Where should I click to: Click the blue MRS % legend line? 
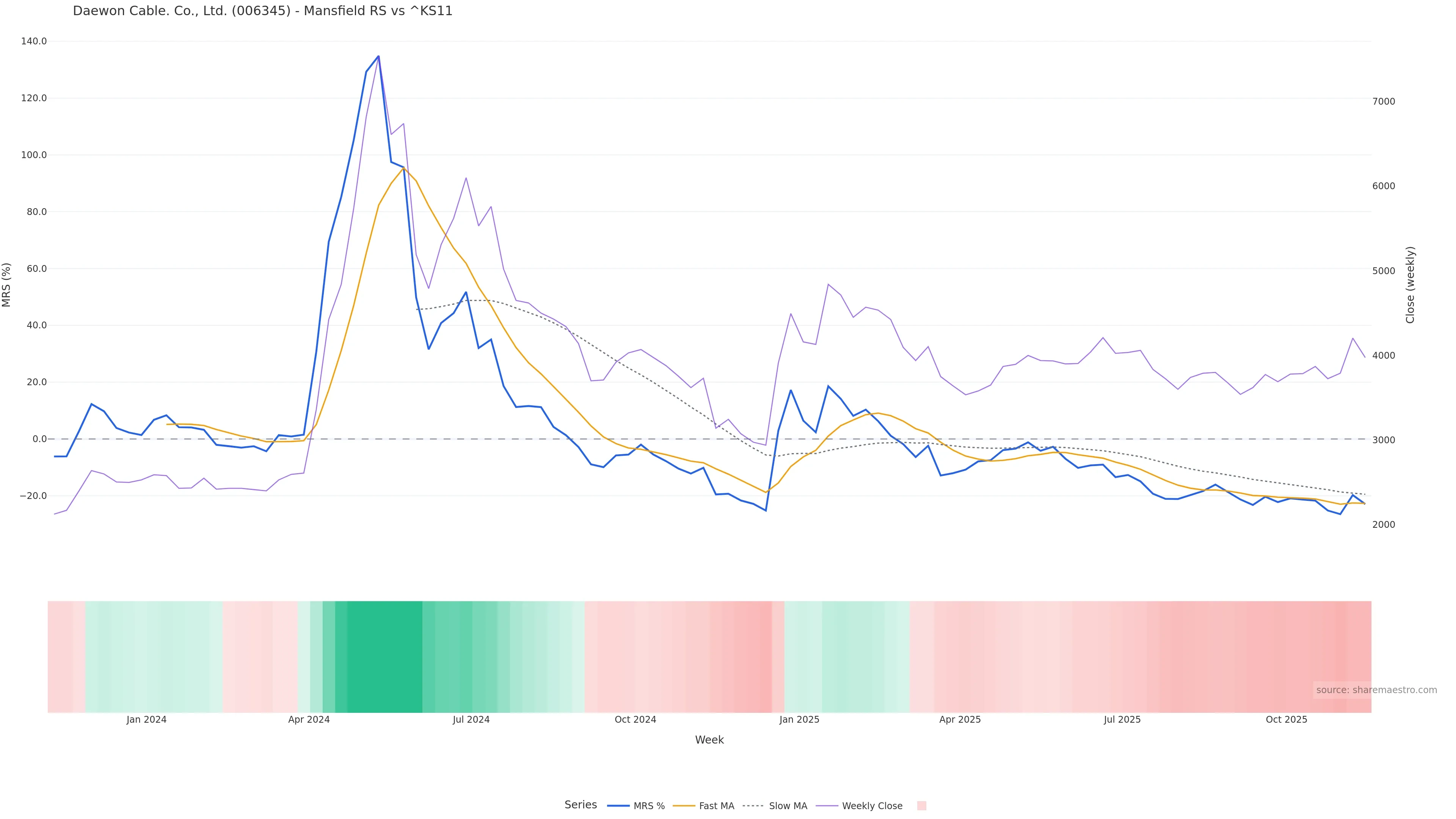tap(618, 806)
